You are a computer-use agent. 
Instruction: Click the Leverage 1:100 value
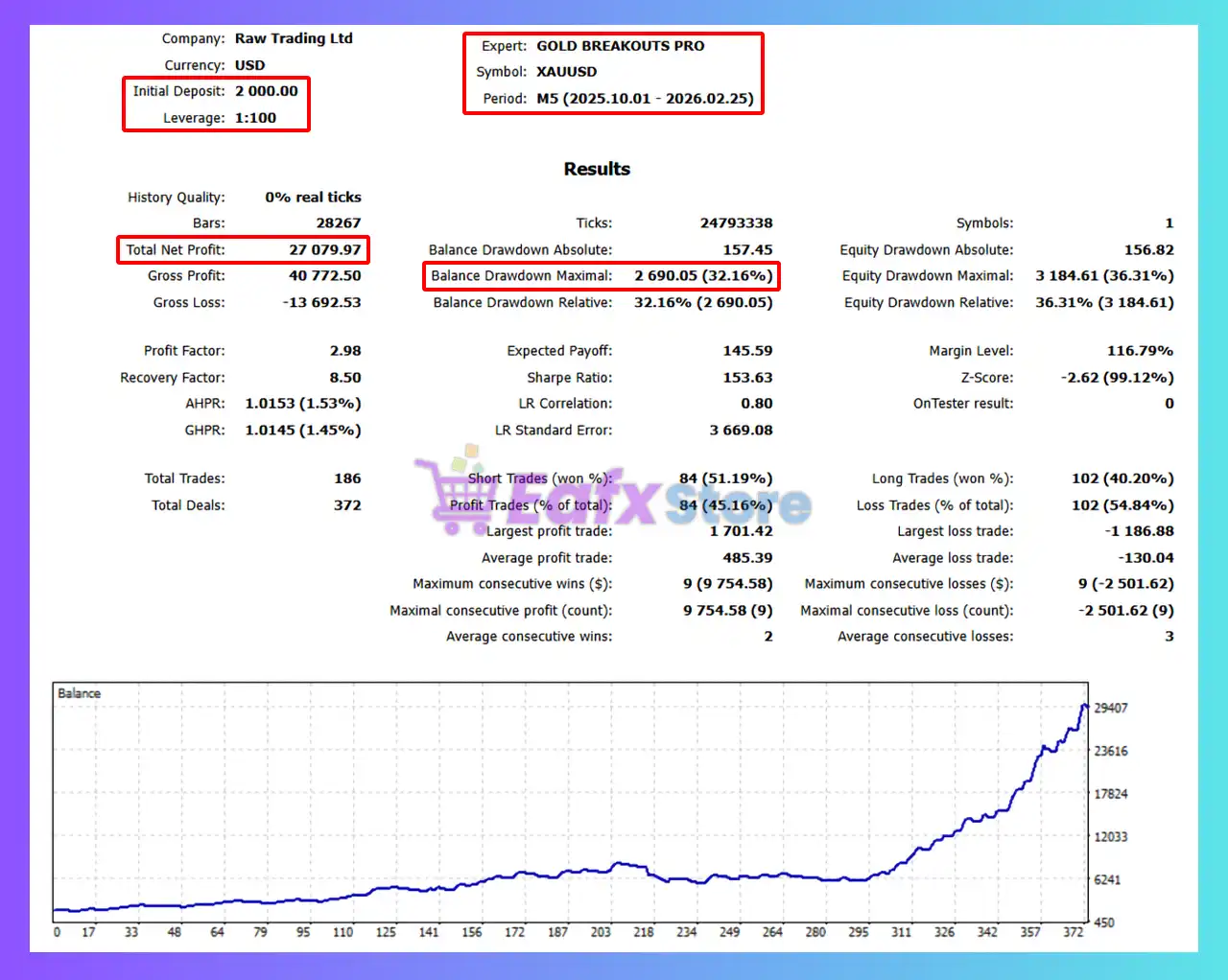click(255, 118)
